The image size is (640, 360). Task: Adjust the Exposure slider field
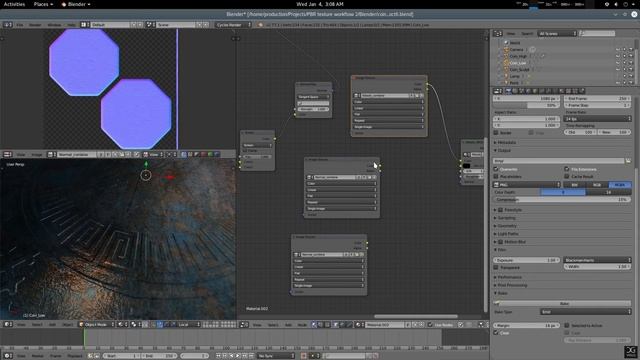pos(527,260)
